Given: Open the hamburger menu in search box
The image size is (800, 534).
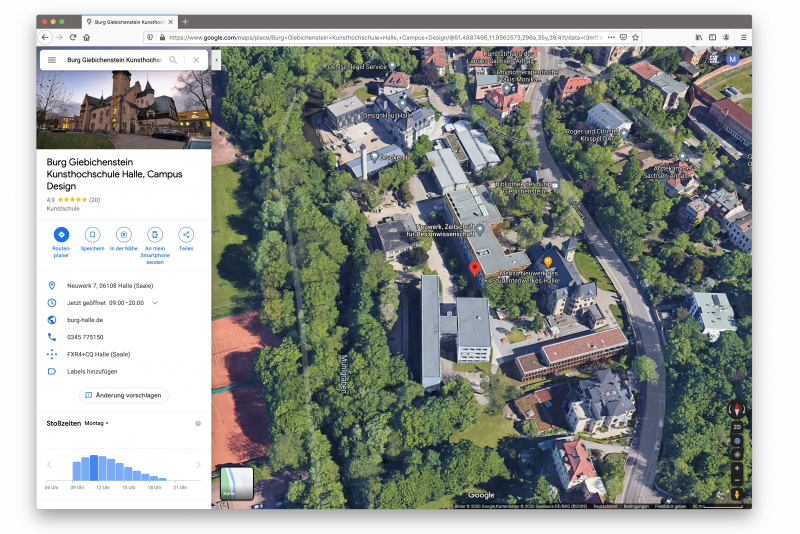Looking at the screenshot, I should tap(52, 60).
